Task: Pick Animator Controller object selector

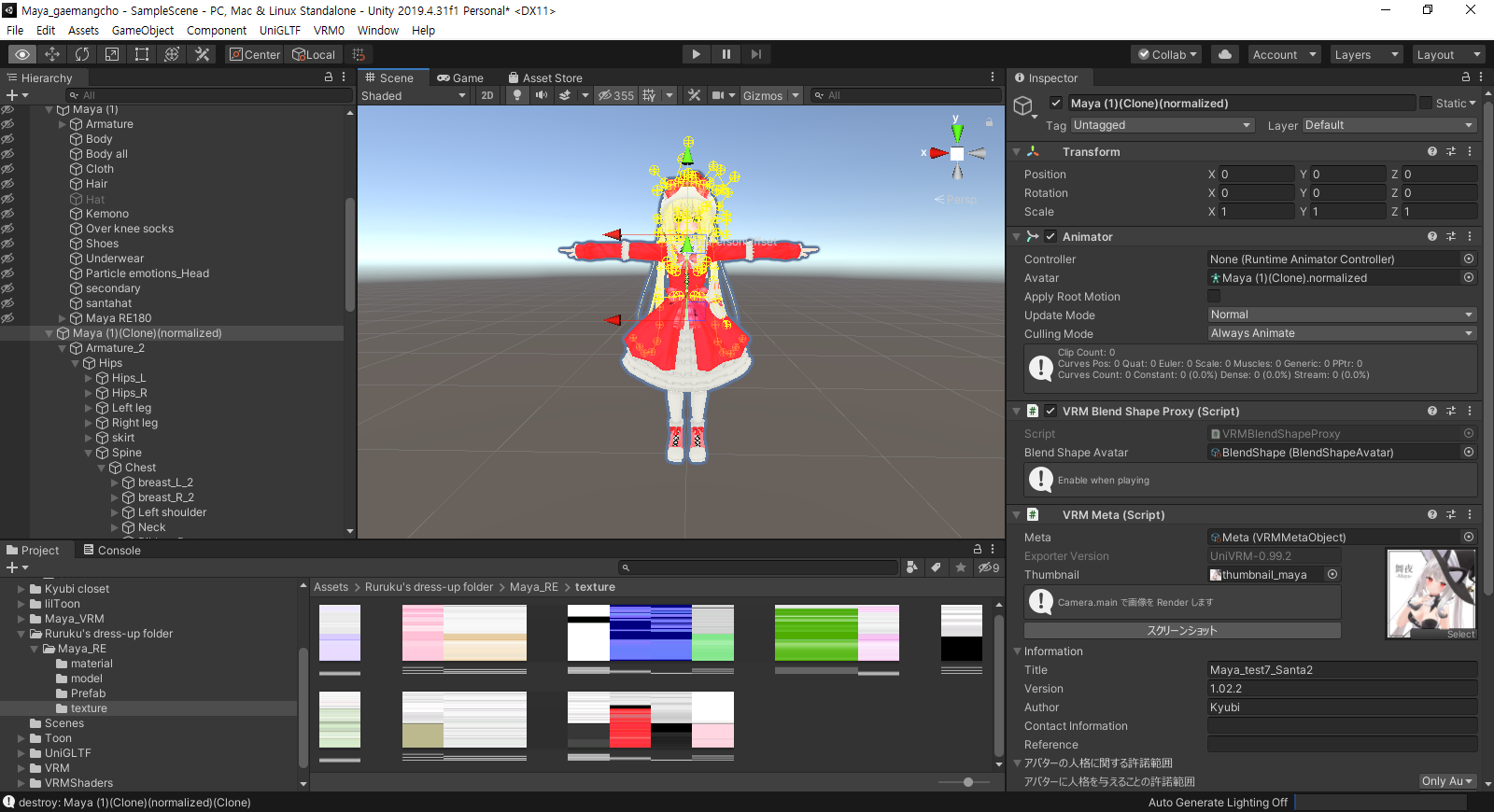Action: (1469, 259)
